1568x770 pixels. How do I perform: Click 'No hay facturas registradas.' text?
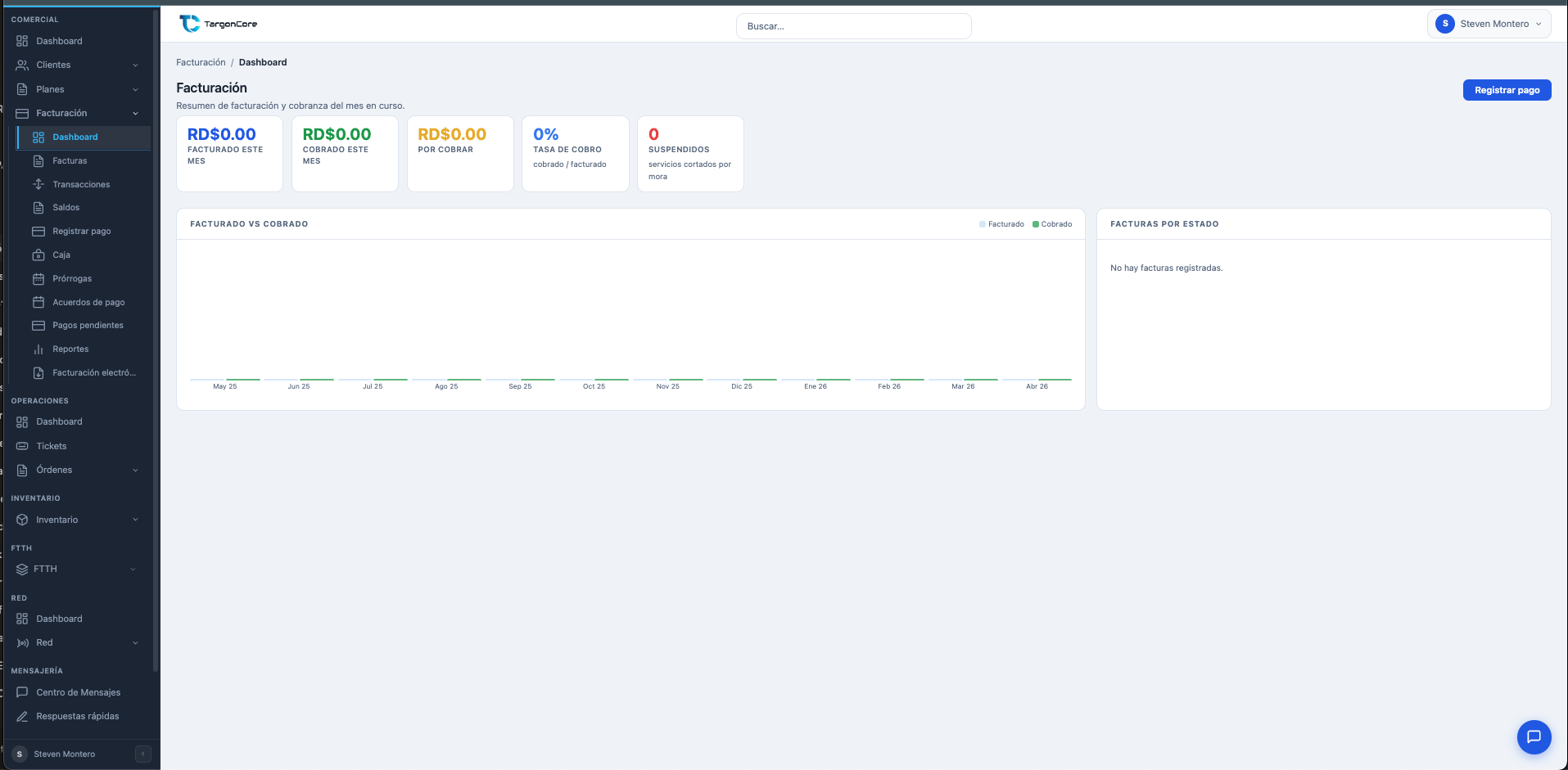click(x=1166, y=268)
